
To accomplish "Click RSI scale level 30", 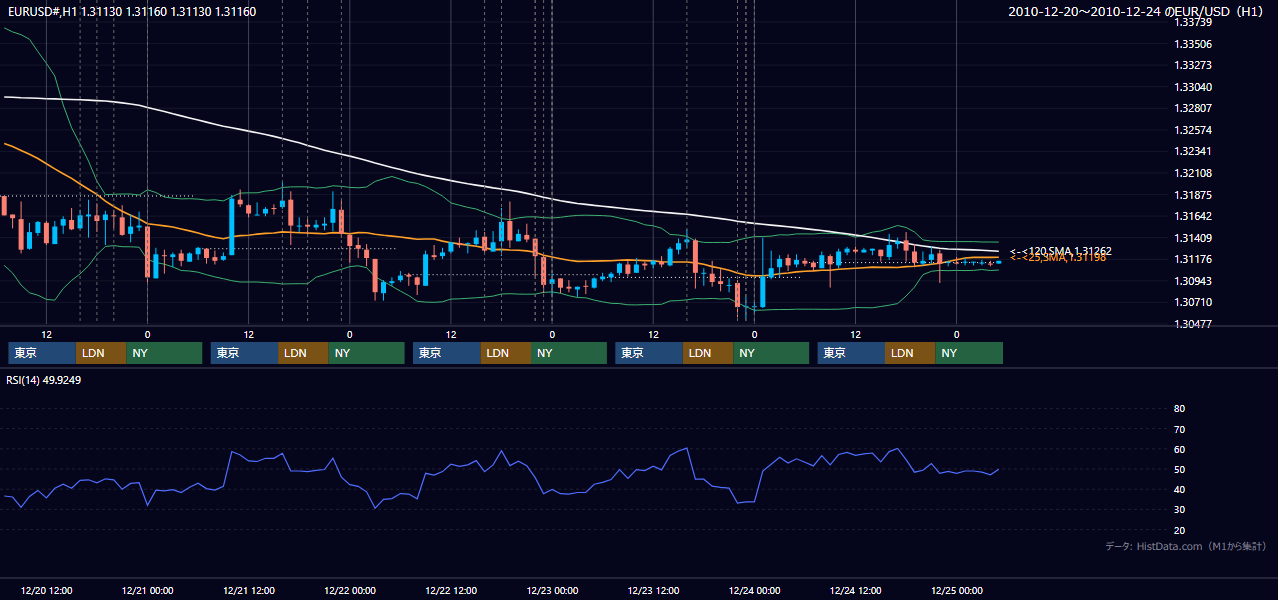I will (x=1179, y=510).
